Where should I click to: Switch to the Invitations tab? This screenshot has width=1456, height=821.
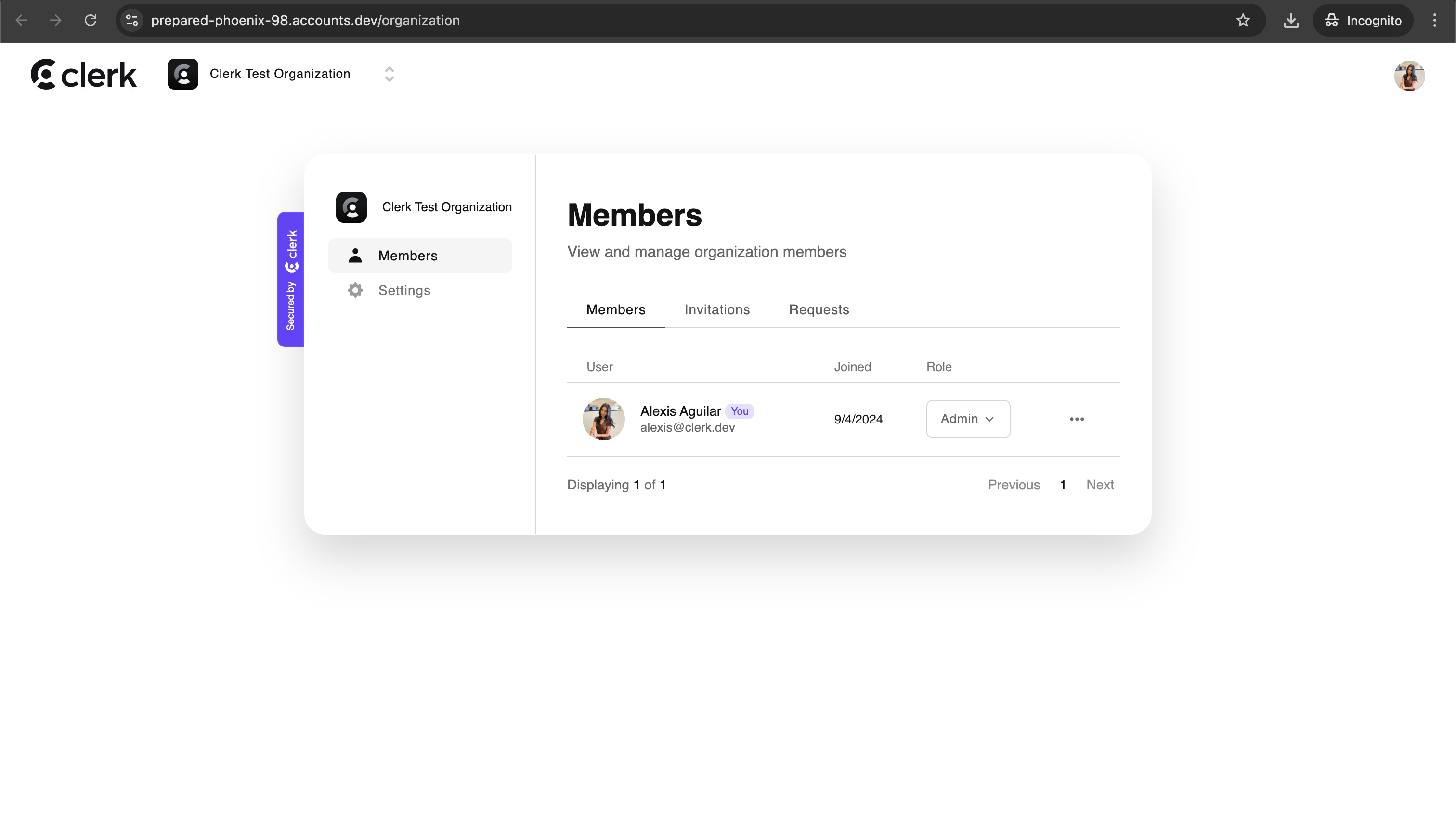click(x=717, y=309)
